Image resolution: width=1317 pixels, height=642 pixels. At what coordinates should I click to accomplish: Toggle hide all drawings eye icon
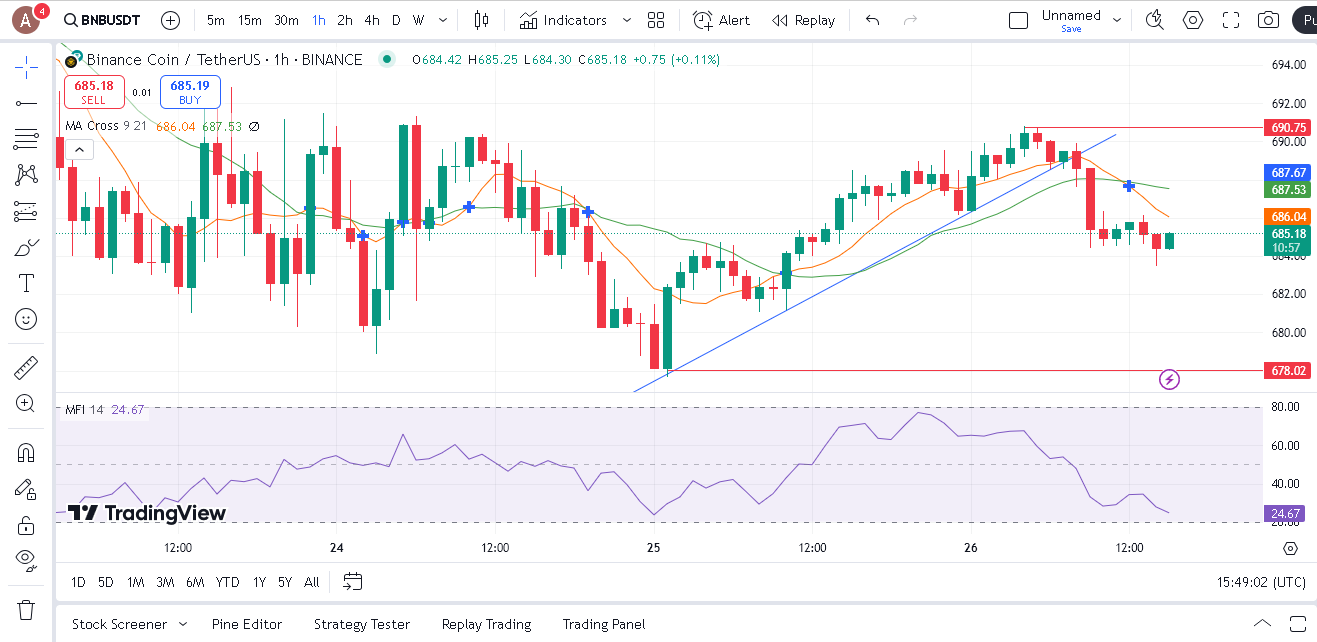click(x=26, y=559)
